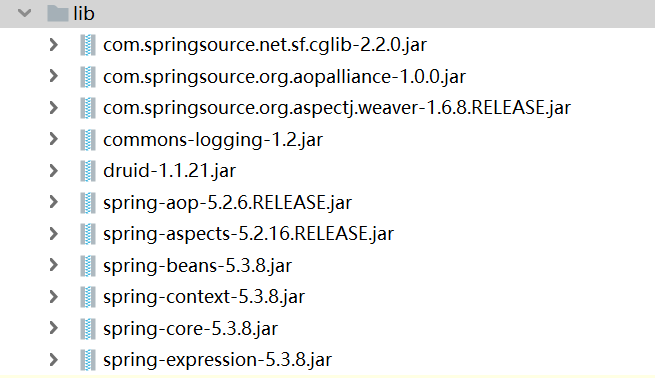Click jar icon of druid-1.1.21.jar

click(x=88, y=171)
